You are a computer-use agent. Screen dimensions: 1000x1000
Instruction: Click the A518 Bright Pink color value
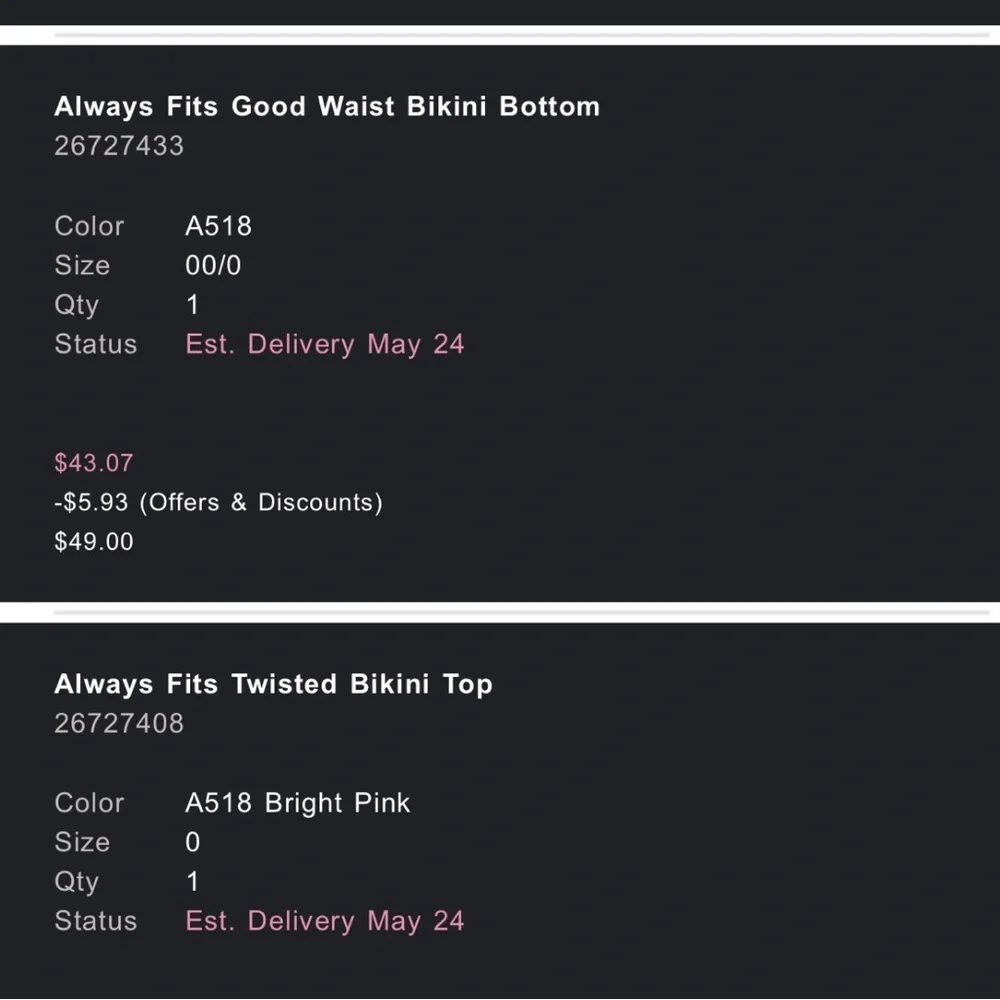[297, 803]
